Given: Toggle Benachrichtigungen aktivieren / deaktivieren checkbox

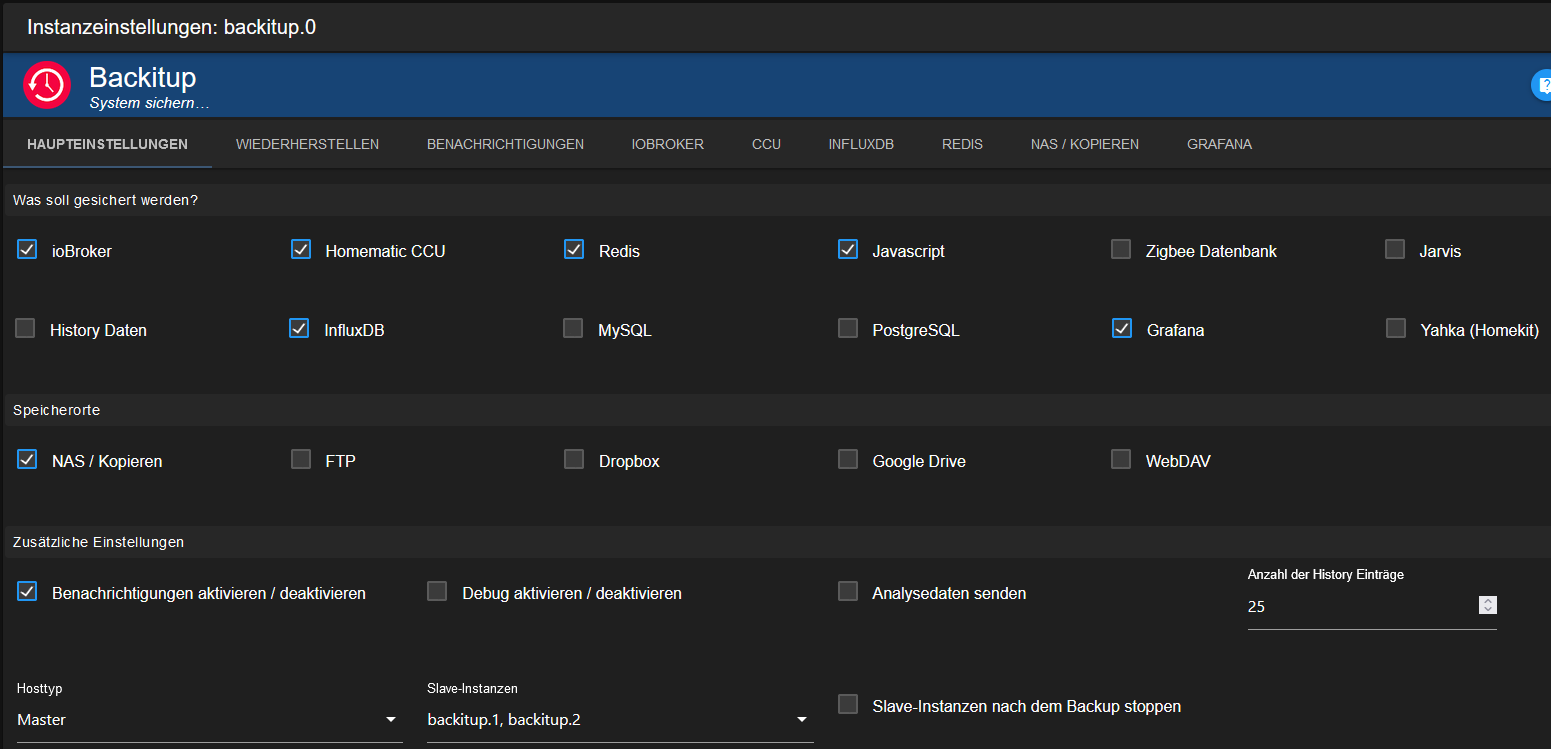Looking at the screenshot, I should [27, 592].
